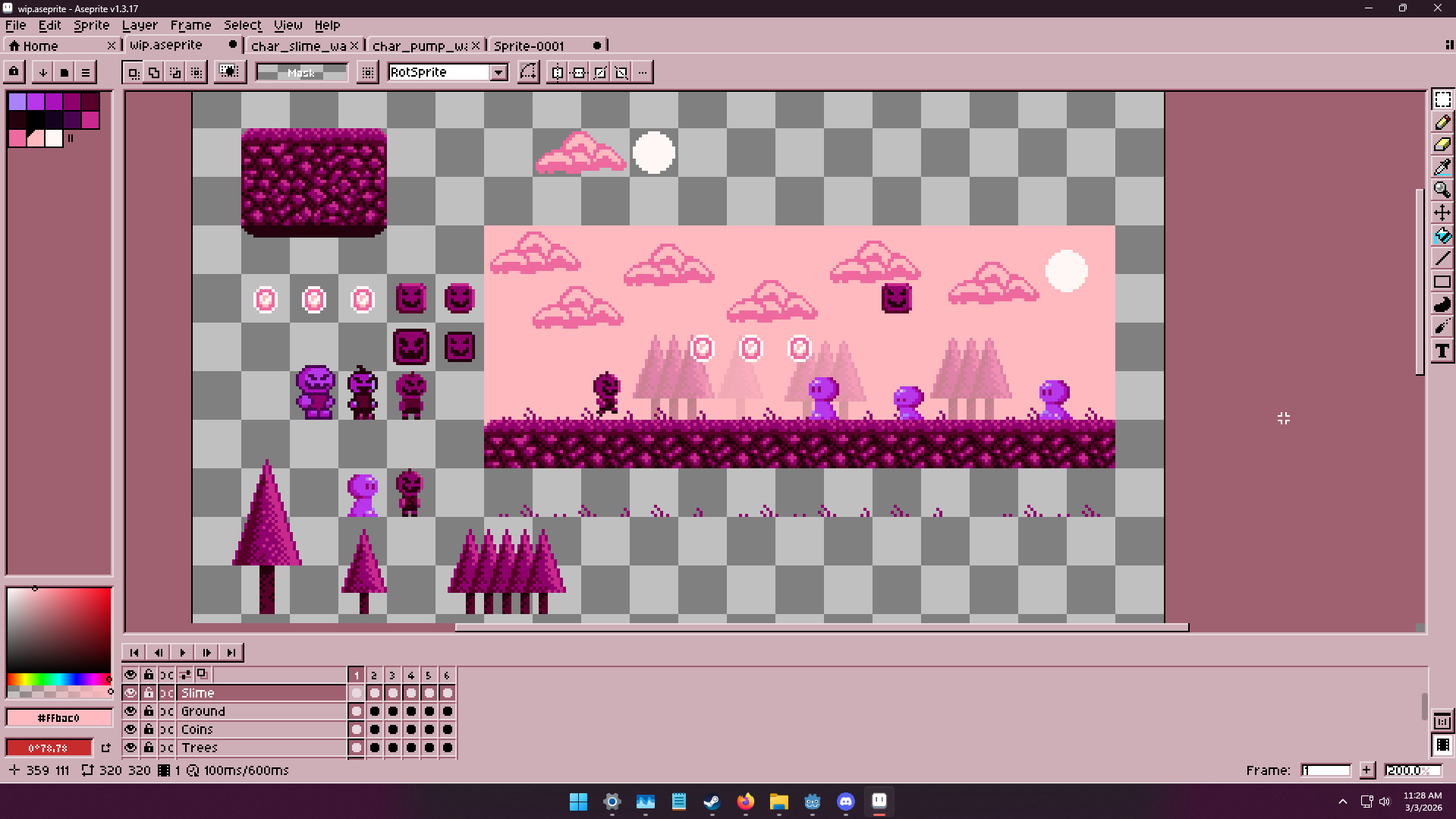Viewport: 1456px width, 819px height.
Task: Select the Move tool
Action: [x=1442, y=213]
